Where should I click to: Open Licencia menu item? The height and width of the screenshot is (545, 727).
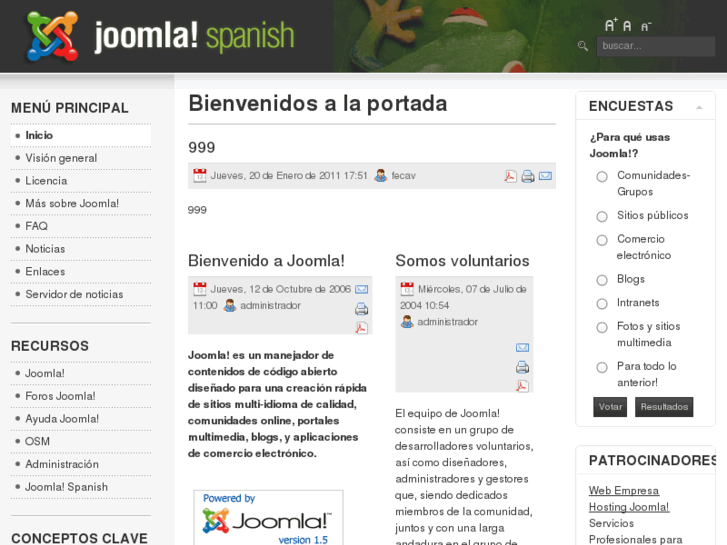[x=81, y=181]
